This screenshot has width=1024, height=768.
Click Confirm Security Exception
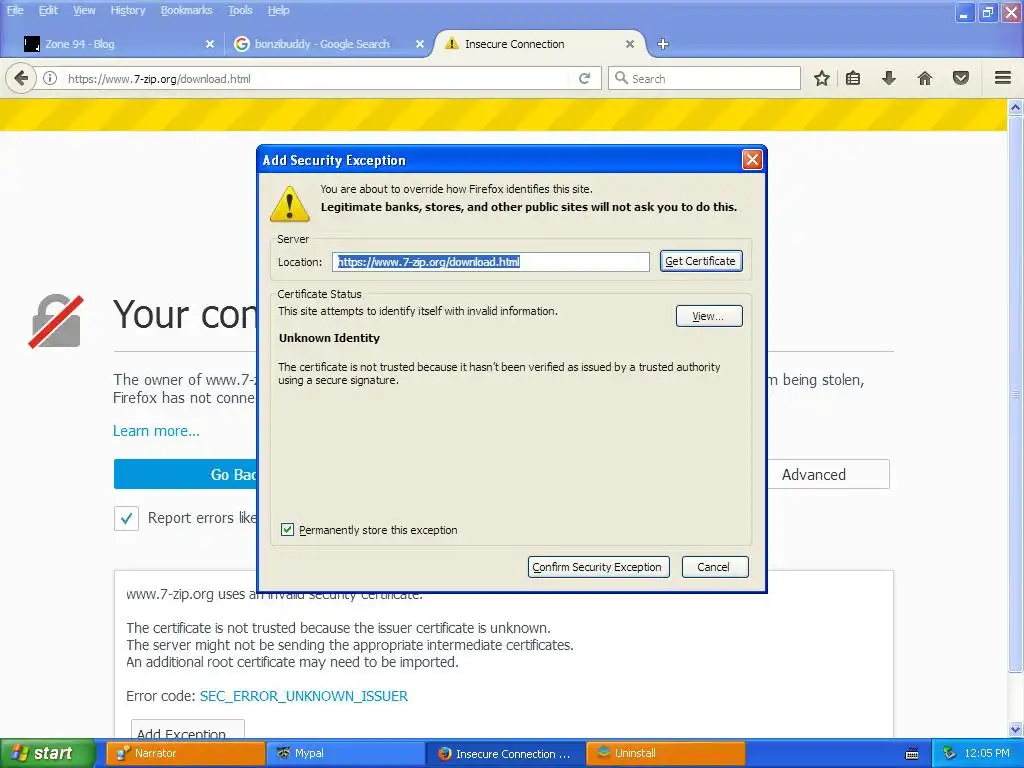click(598, 567)
